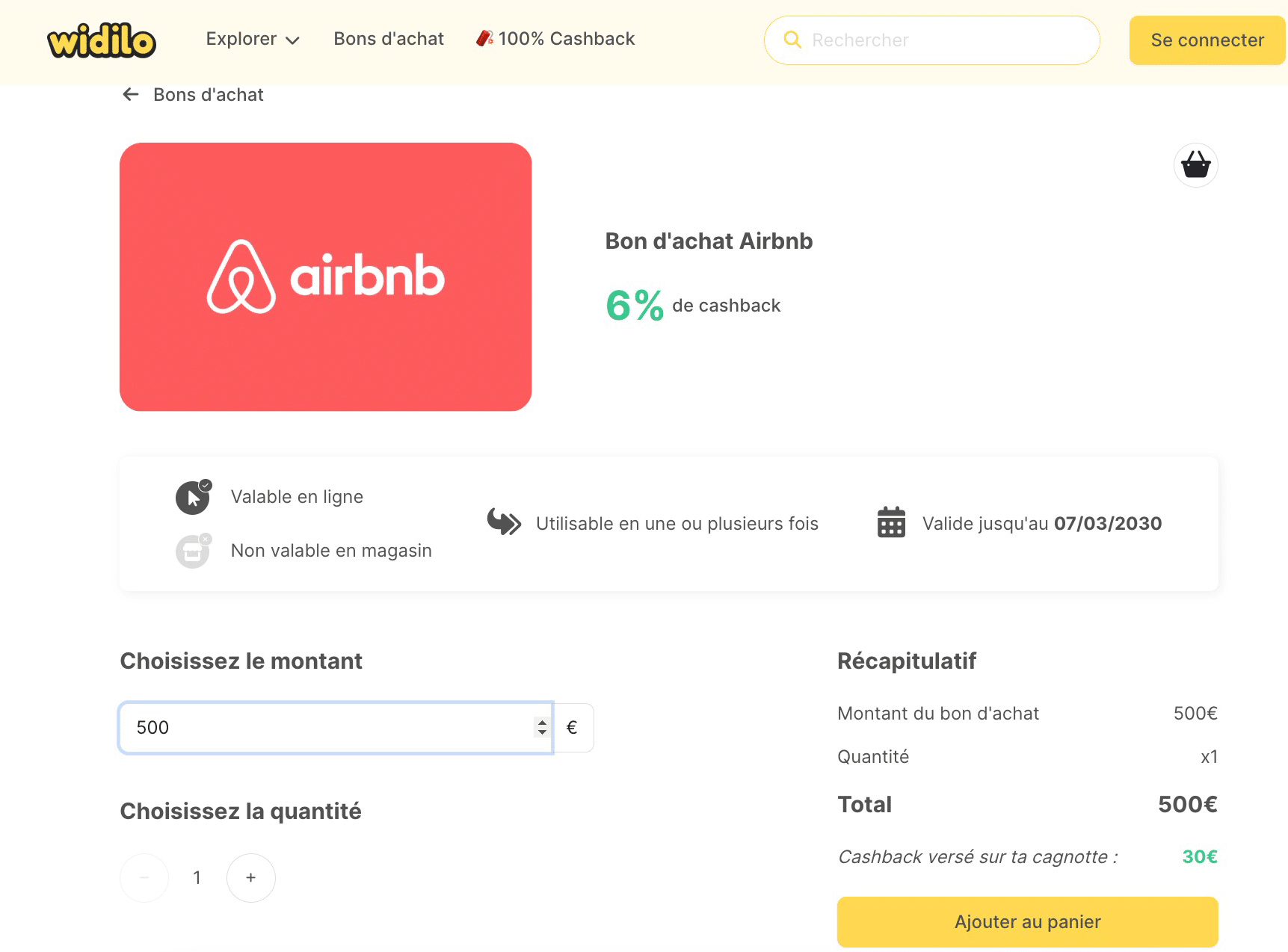Click the reuse arrows icon near 'Utilisable'
This screenshot has height=952, width=1288.
(502, 523)
